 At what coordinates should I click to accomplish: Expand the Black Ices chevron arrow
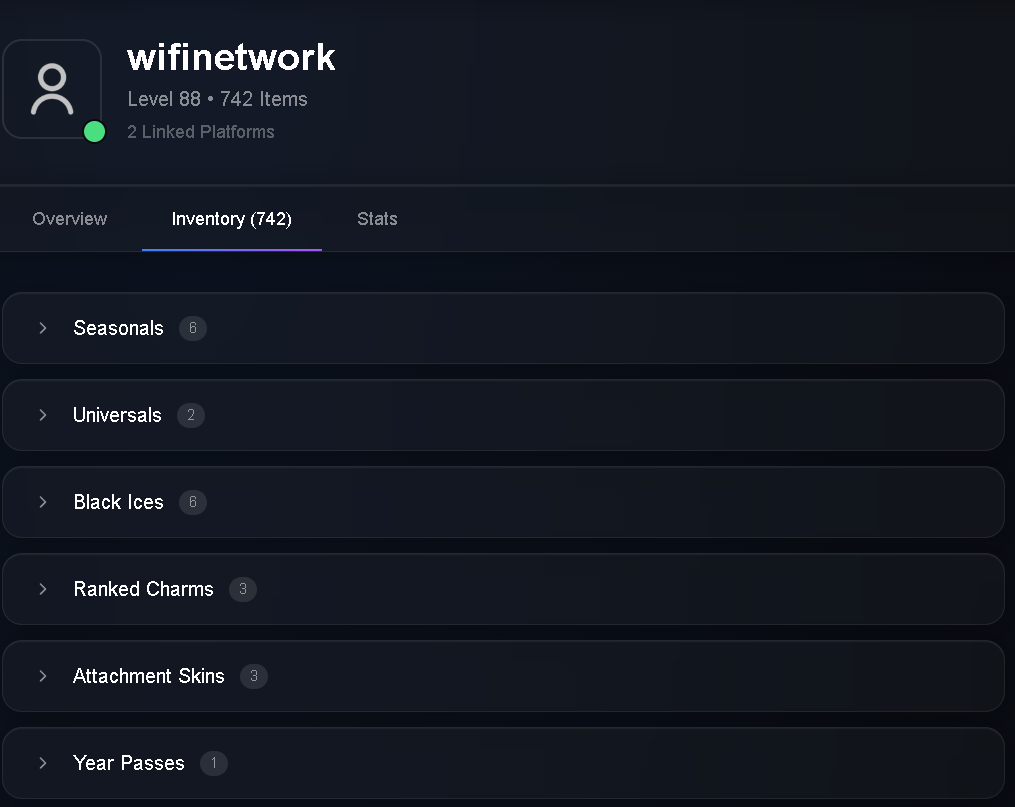coord(43,502)
